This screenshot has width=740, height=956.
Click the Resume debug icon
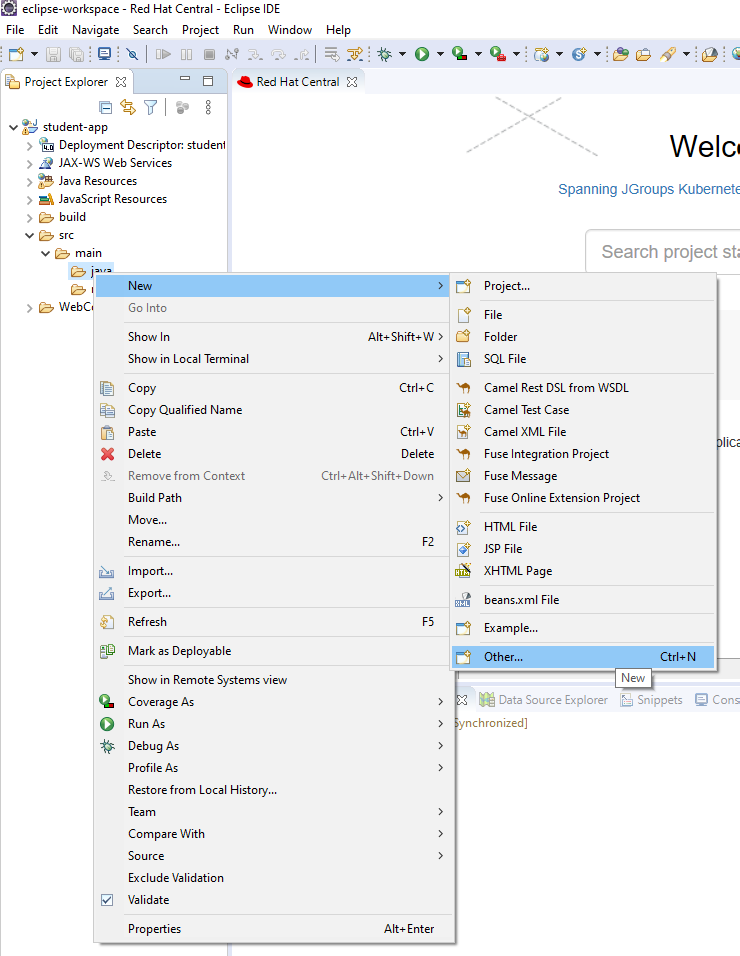pyautogui.click(x=163, y=54)
